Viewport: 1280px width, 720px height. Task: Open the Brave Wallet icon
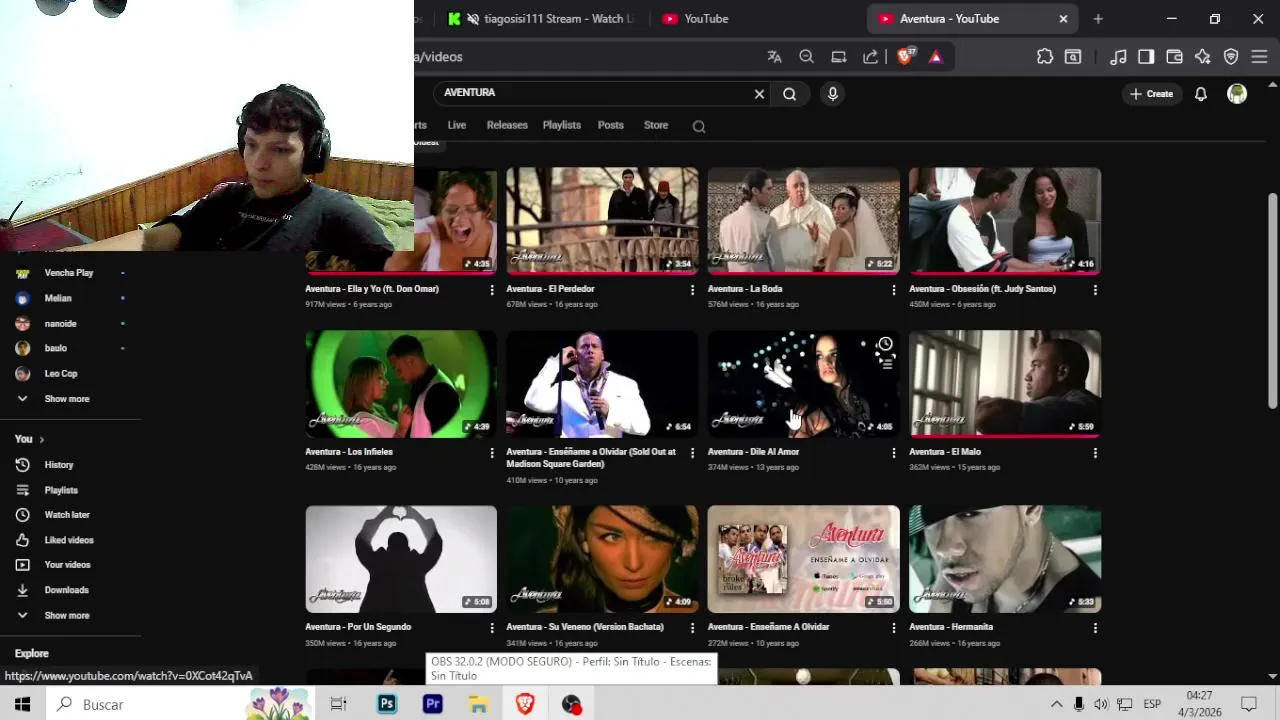click(x=1175, y=57)
